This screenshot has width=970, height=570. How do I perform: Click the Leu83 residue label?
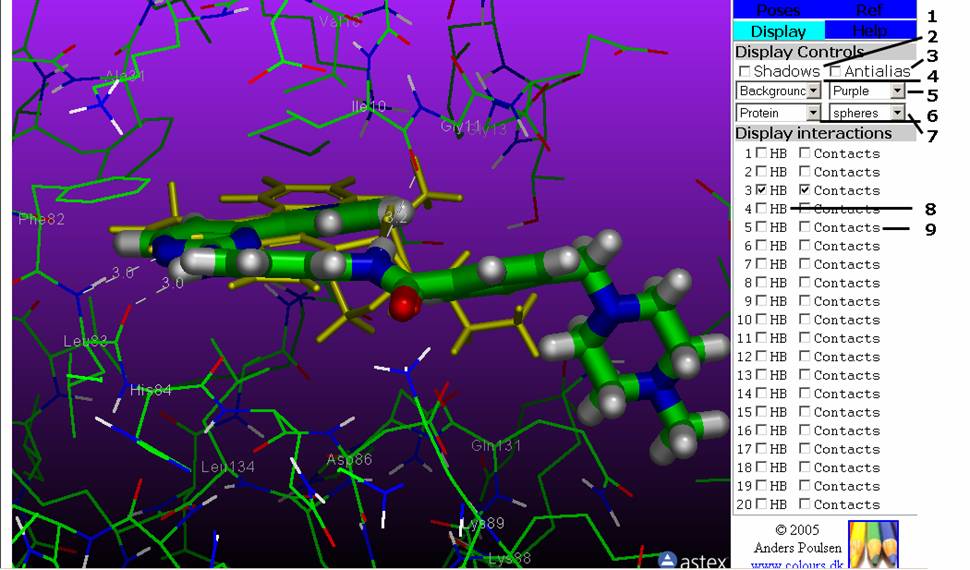(86, 341)
